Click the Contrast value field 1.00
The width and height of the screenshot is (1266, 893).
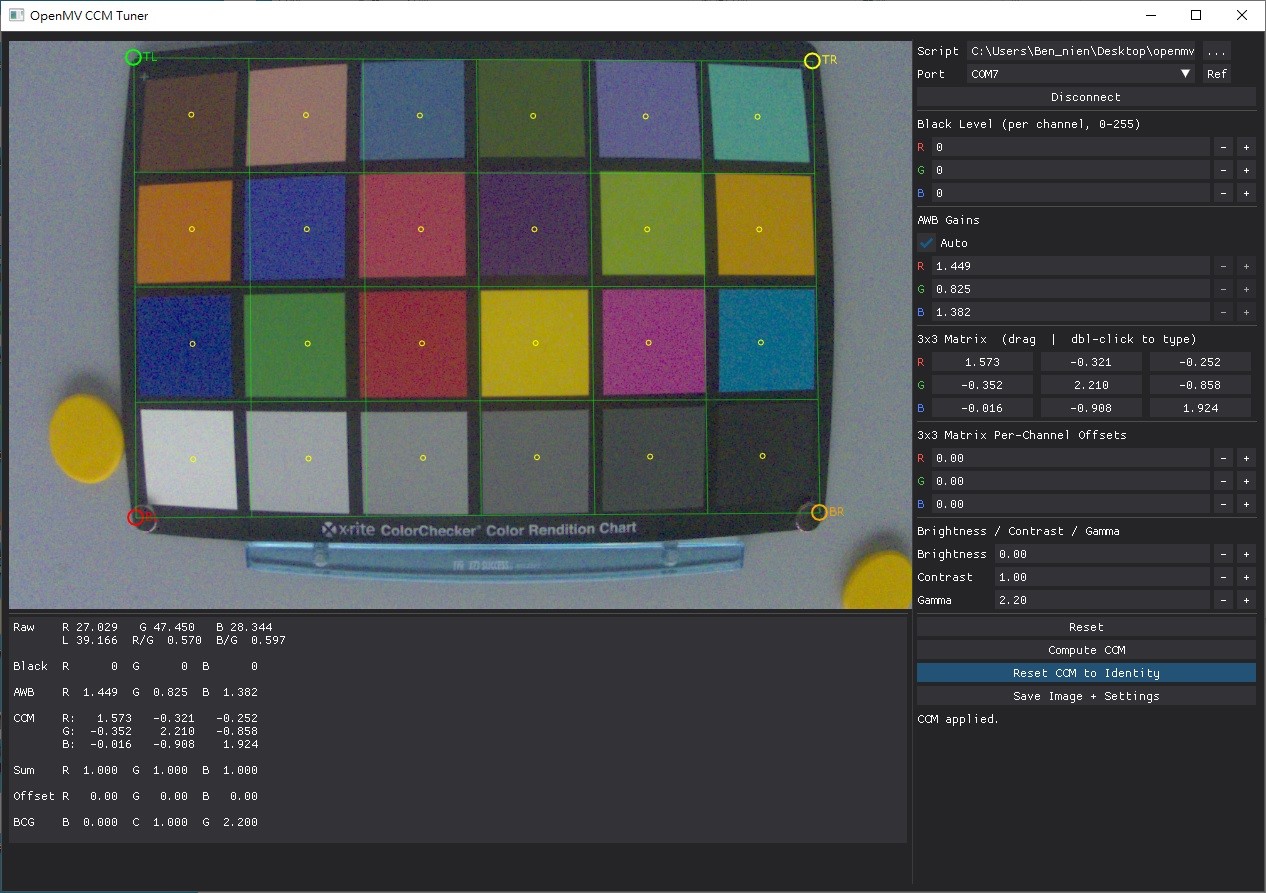[x=1102, y=577]
